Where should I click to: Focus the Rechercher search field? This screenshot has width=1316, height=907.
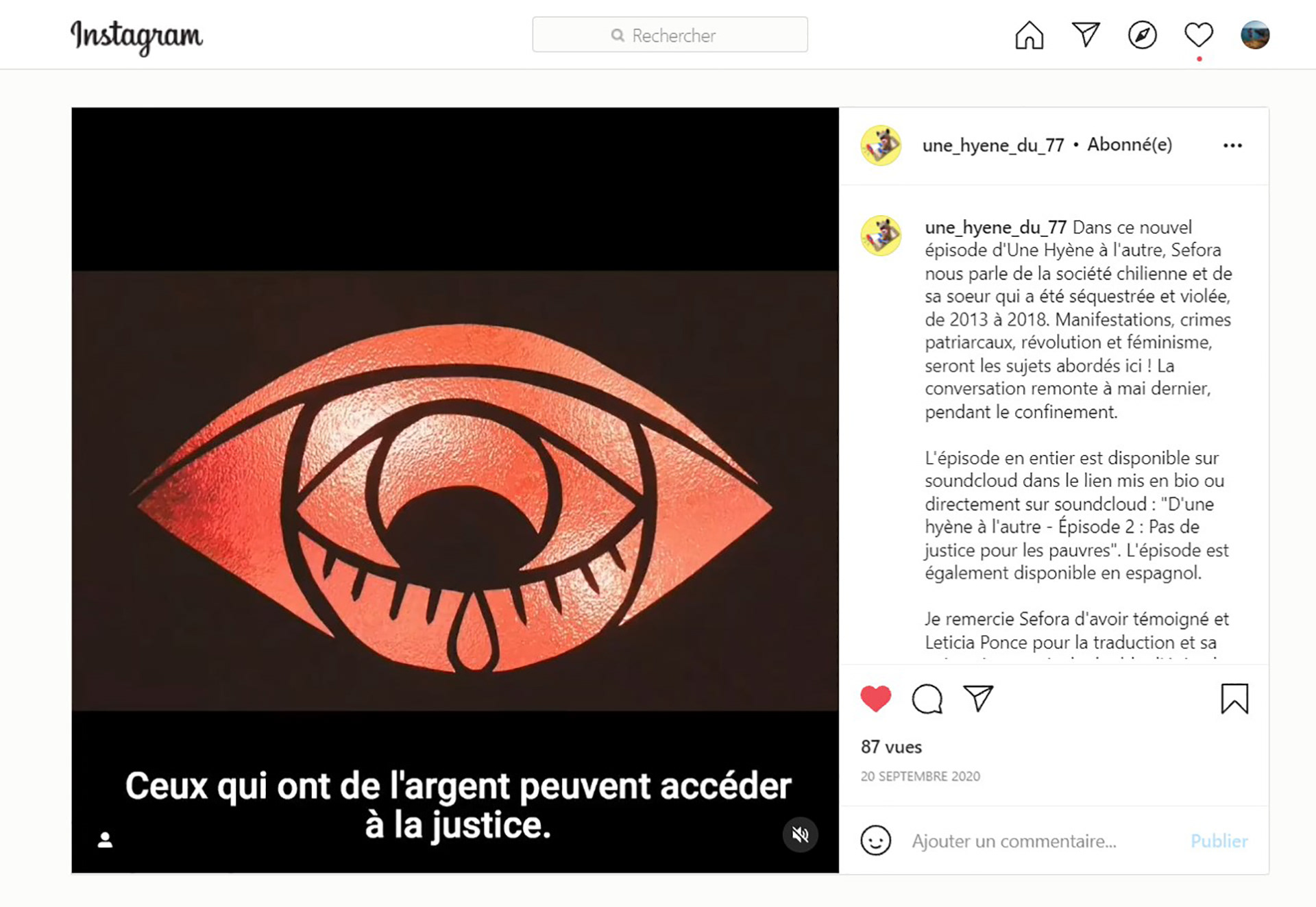tap(670, 35)
